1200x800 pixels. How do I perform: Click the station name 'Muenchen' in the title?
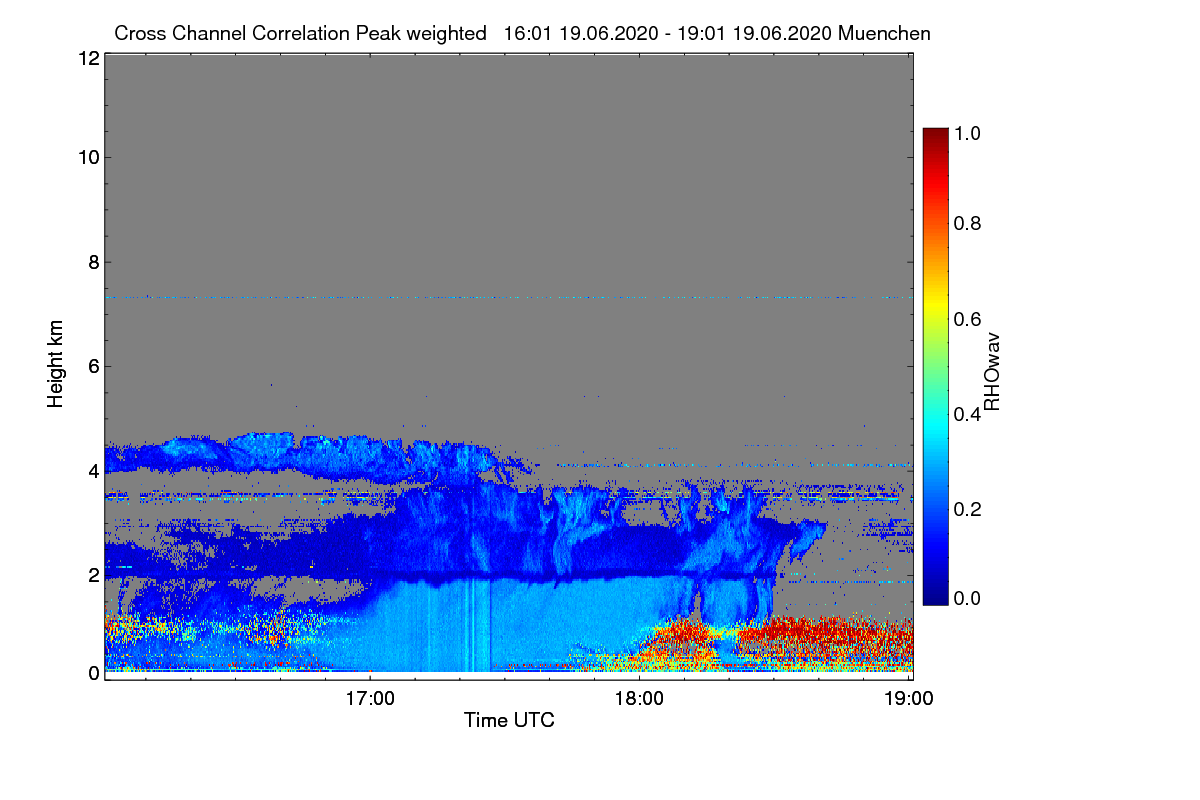[x=885, y=33]
